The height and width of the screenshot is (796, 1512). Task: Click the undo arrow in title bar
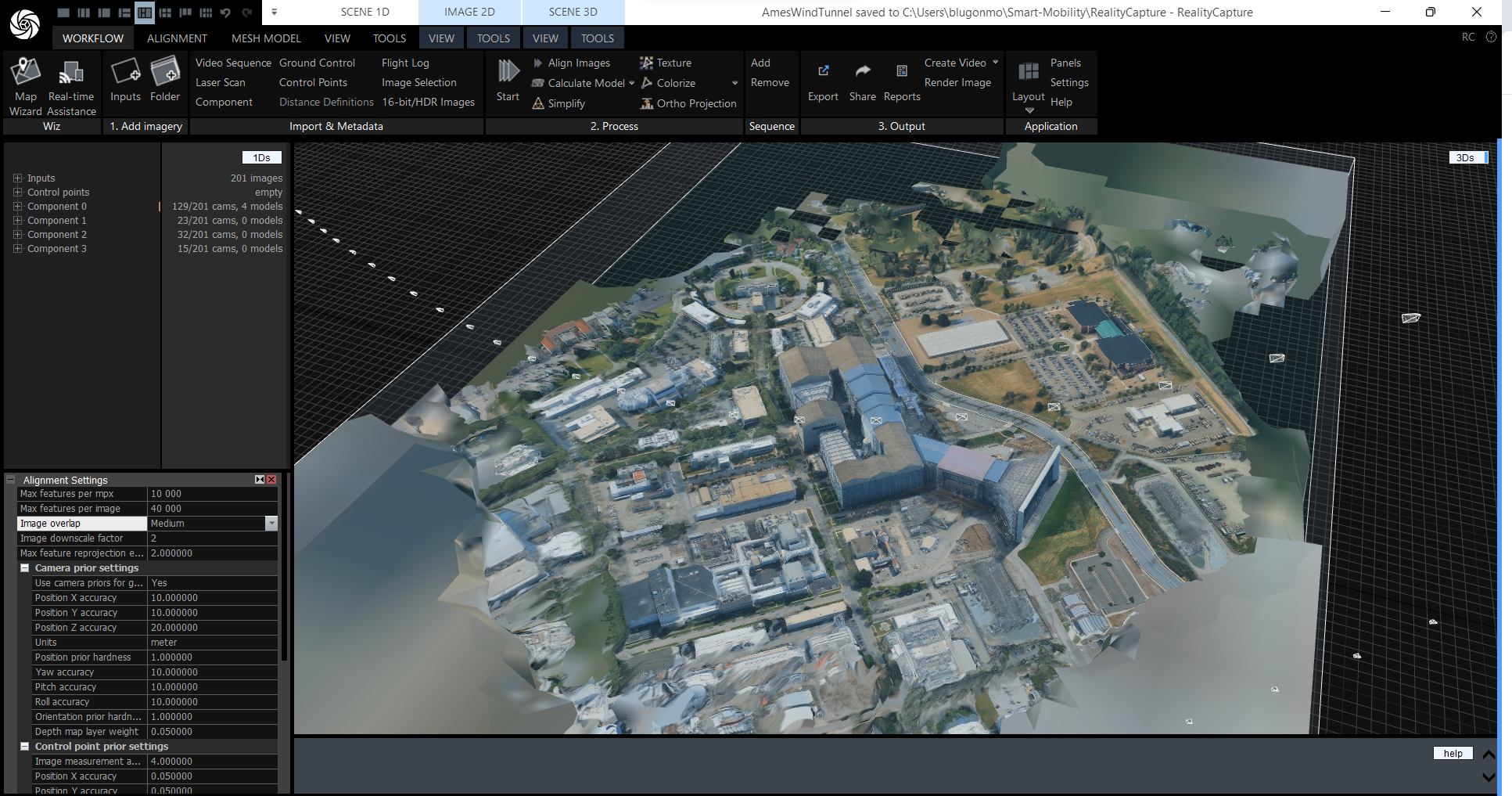225,13
